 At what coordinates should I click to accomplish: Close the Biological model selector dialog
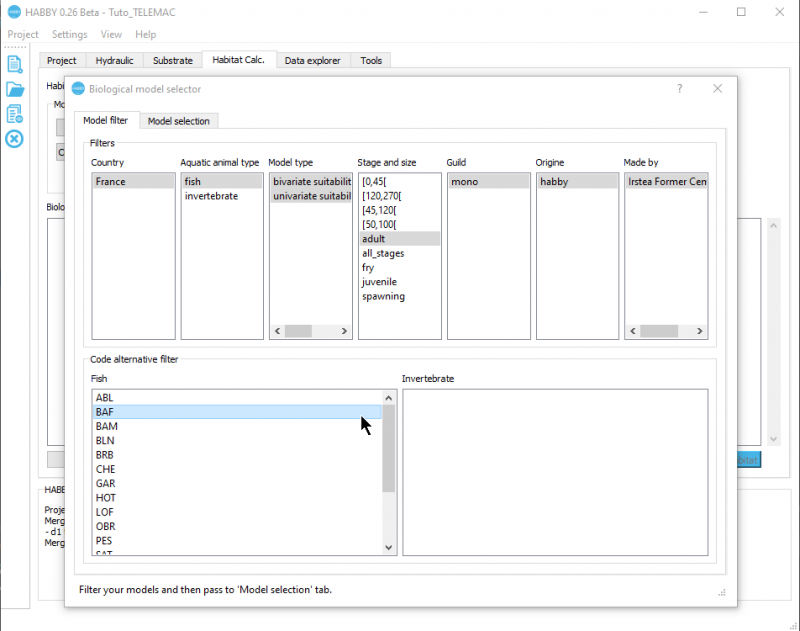[x=717, y=88]
